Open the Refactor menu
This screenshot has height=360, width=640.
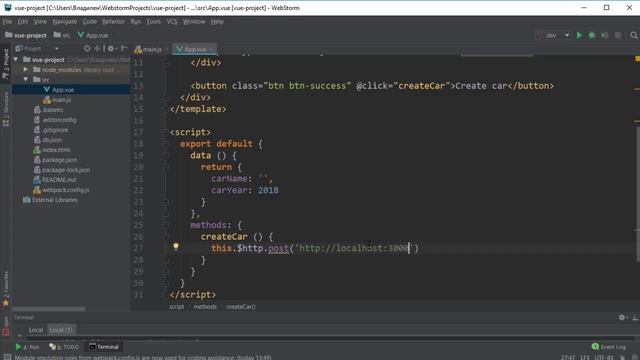pyautogui.click(x=113, y=22)
